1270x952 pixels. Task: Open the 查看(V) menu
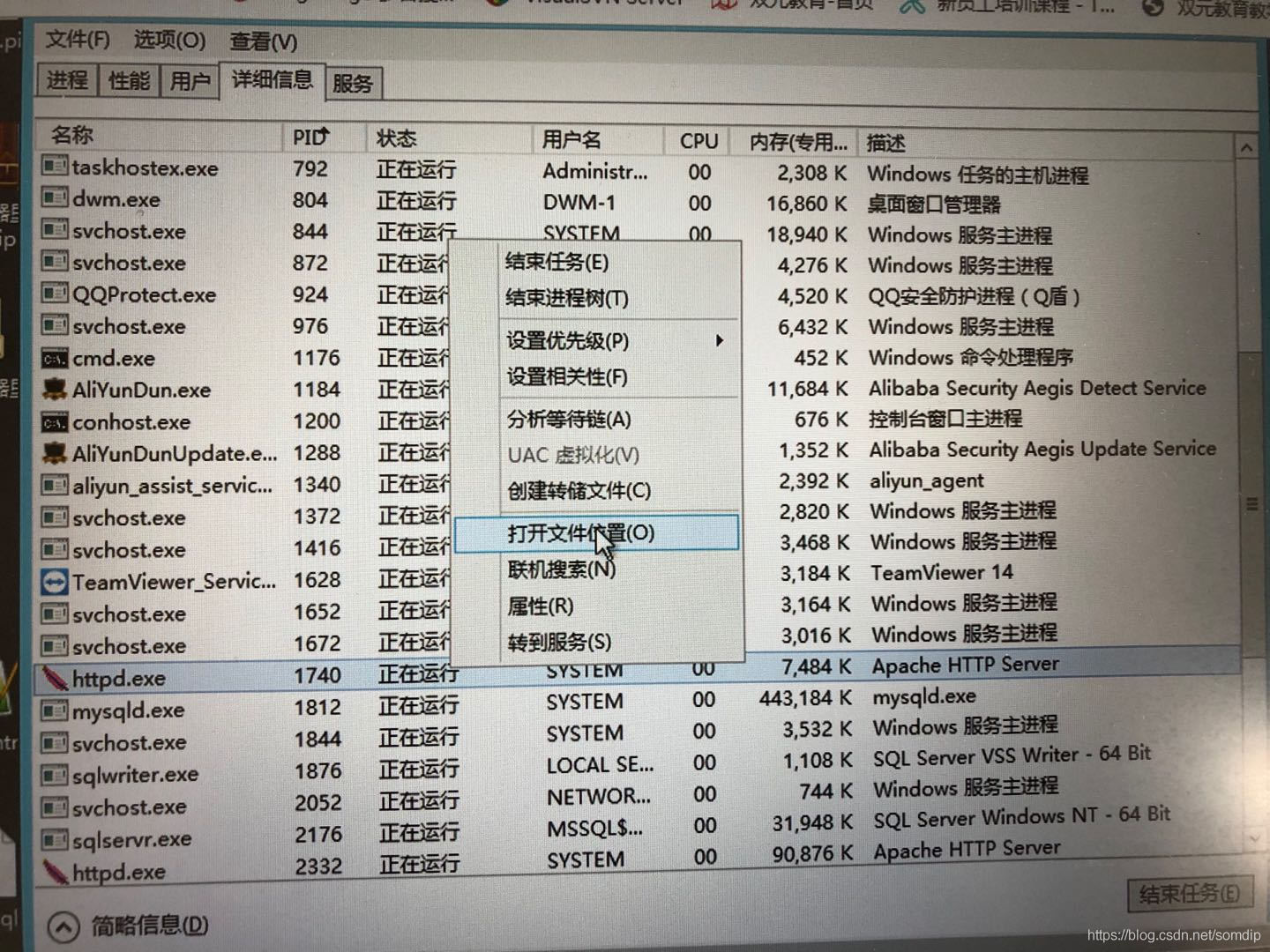coord(263,41)
